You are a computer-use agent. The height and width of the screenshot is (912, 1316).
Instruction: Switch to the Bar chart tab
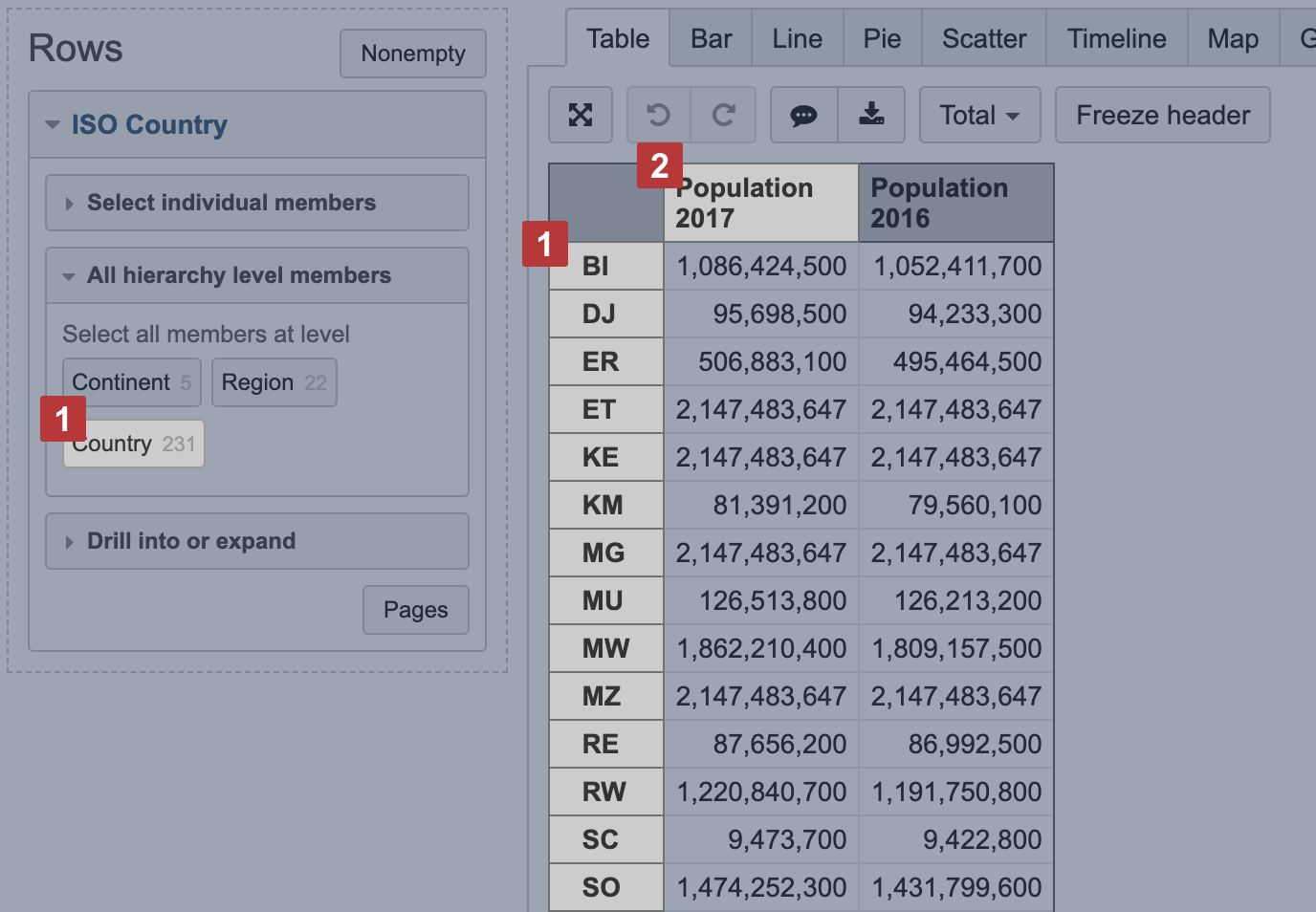[x=711, y=38]
